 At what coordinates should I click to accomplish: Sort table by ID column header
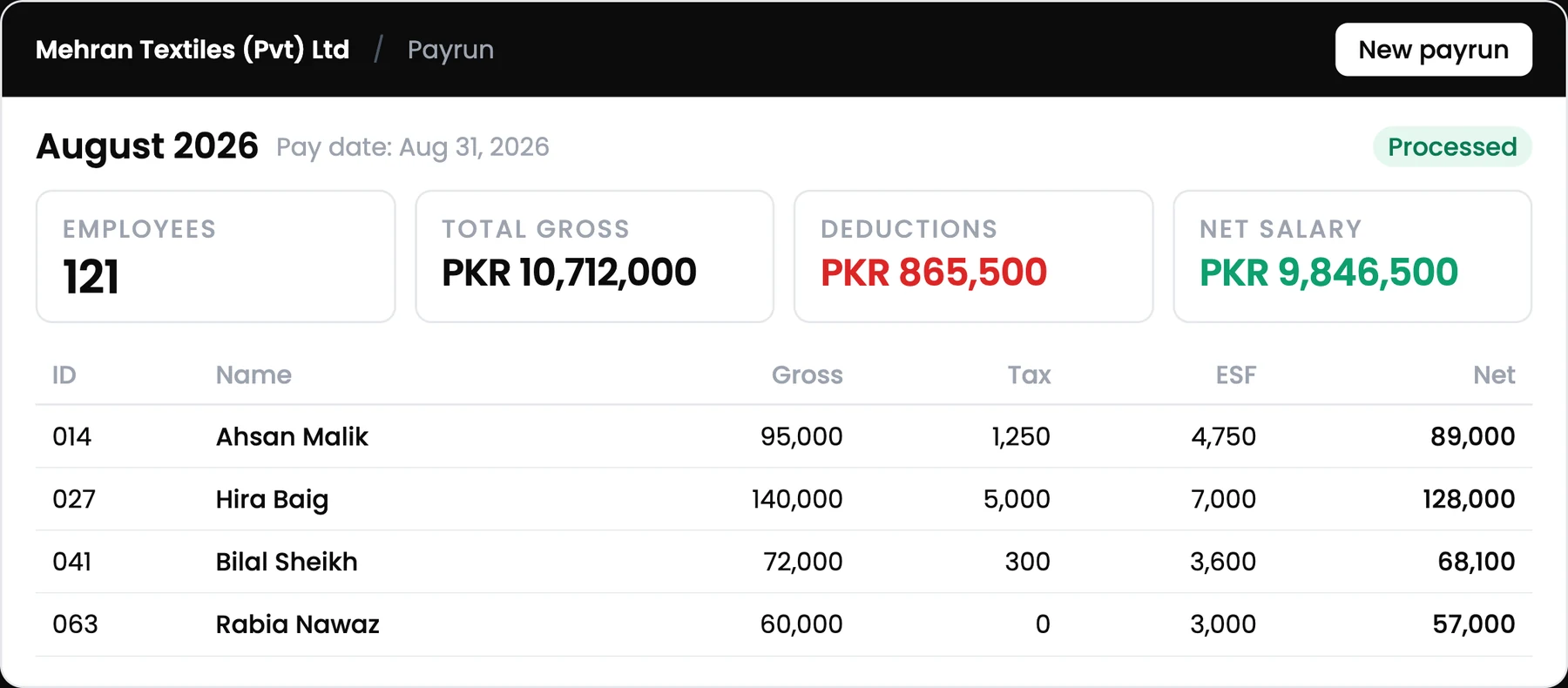click(x=64, y=374)
